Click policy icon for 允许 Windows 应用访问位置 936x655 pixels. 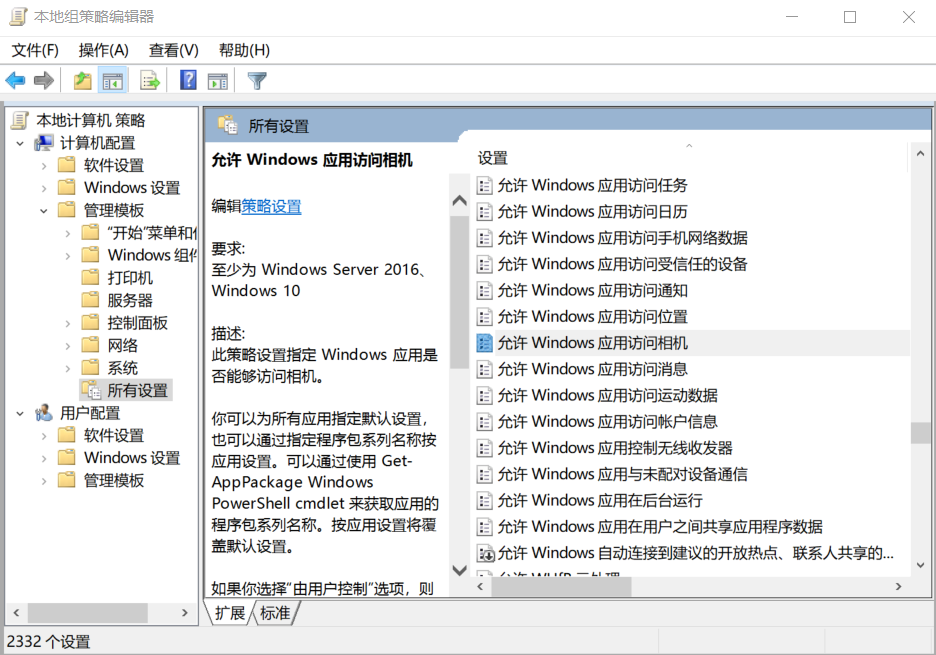coord(485,317)
